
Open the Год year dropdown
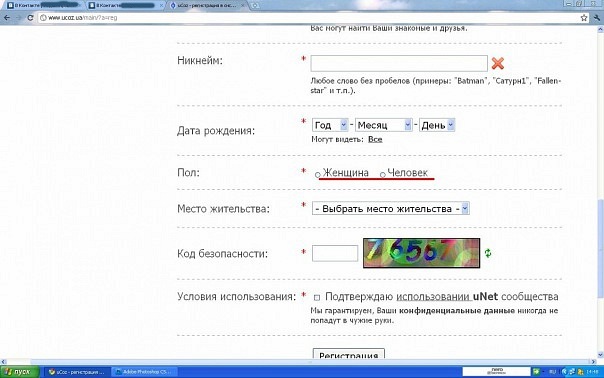330,125
